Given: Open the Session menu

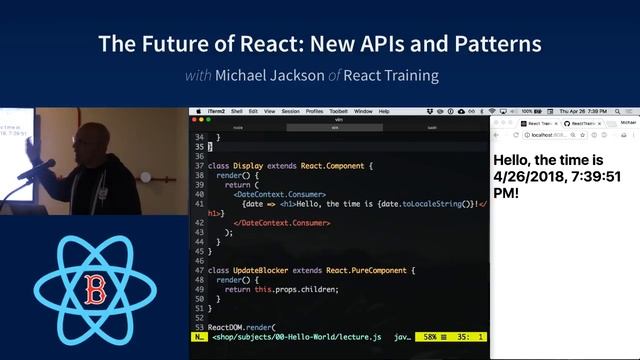Looking at the screenshot, I should click(x=291, y=111).
